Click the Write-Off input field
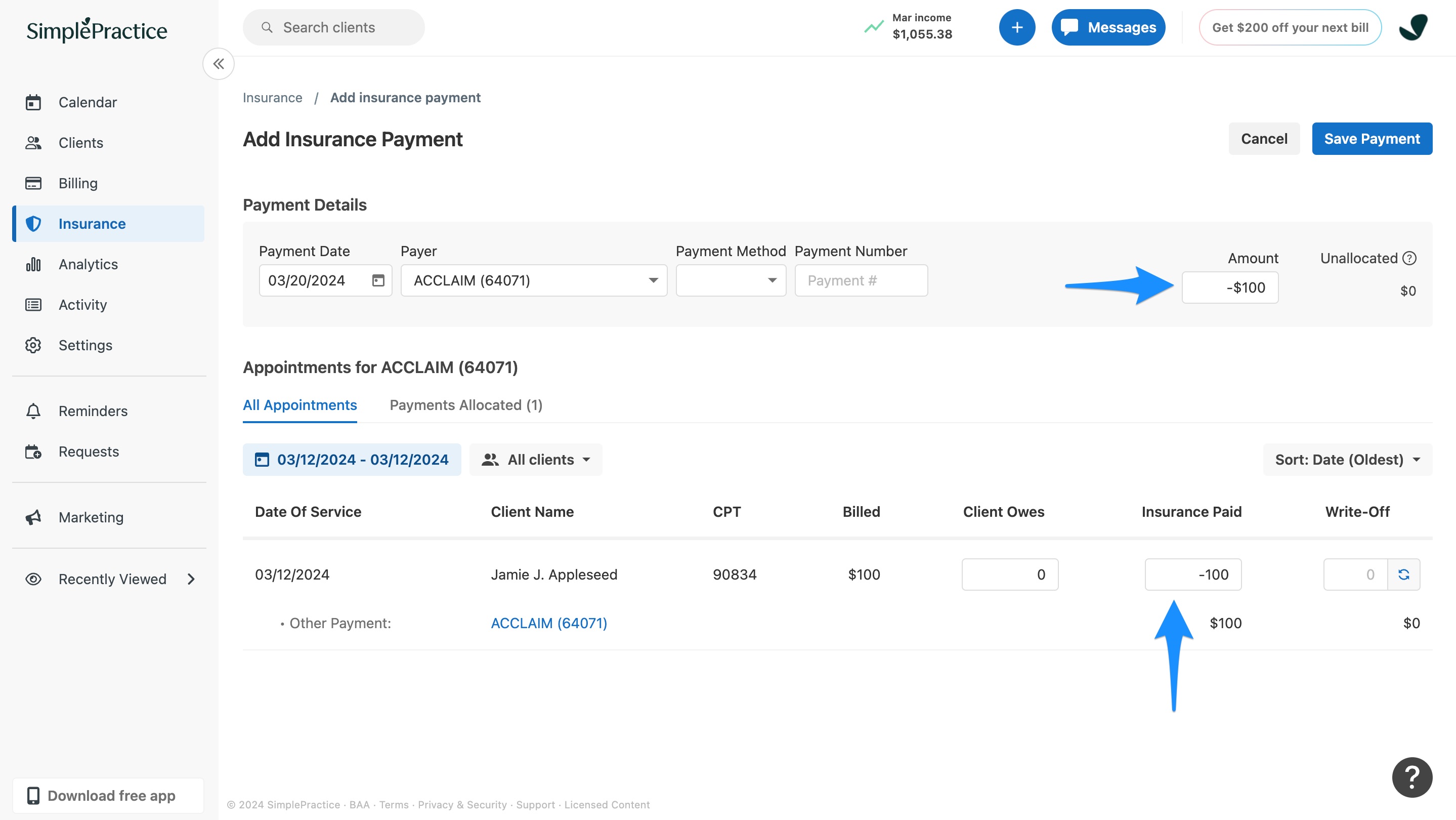 coord(1355,575)
